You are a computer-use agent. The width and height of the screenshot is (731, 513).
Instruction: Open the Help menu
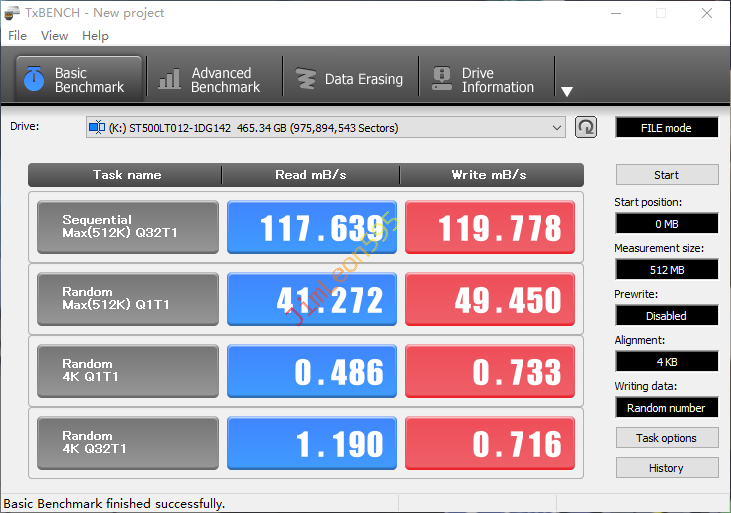(x=95, y=36)
